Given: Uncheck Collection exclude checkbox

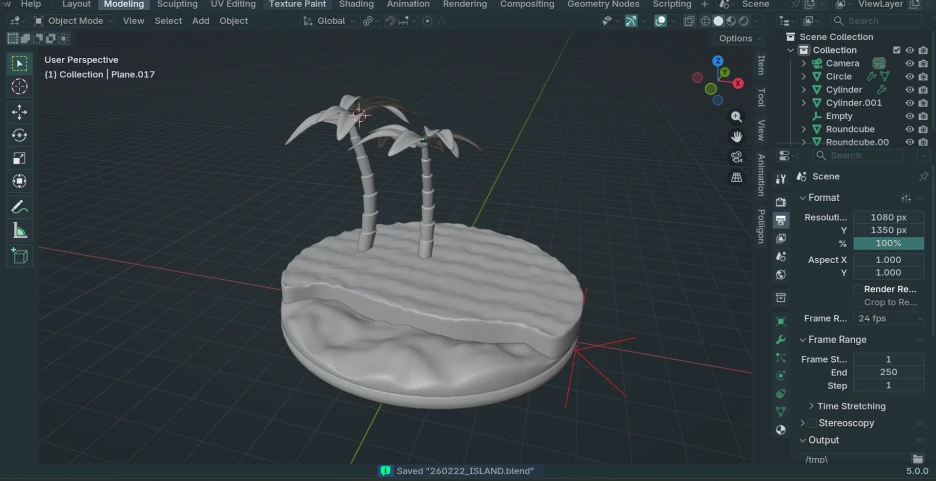Looking at the screenshot, I should [x=897, y=50].
